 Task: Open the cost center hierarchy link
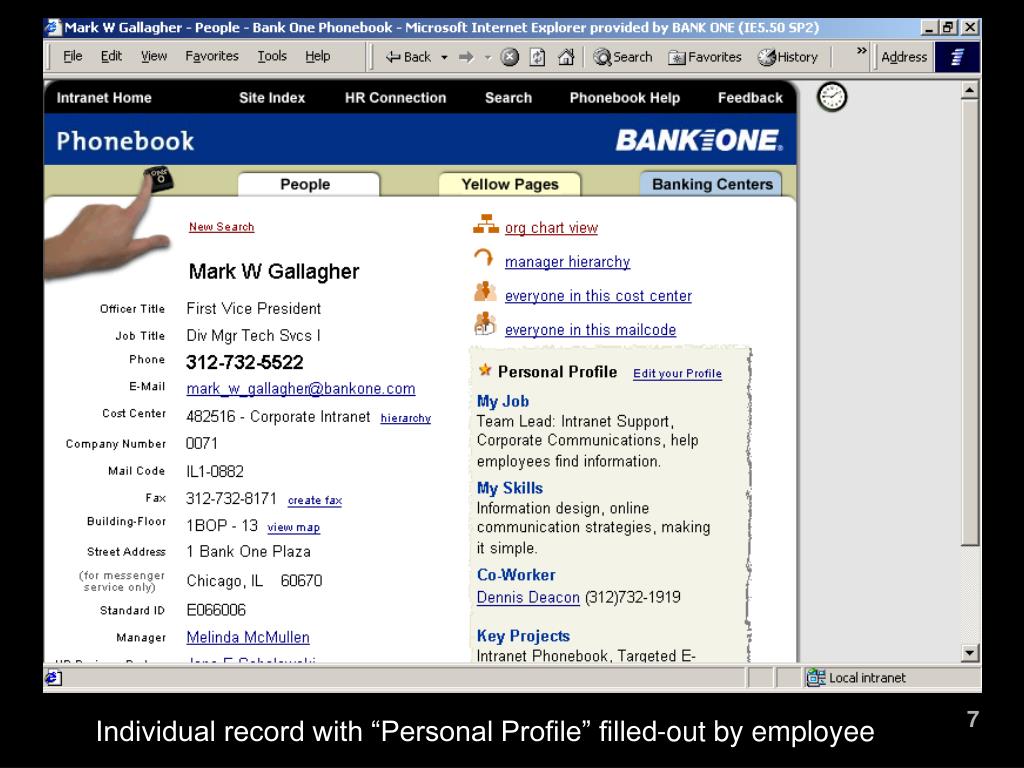tap(406, 418)
